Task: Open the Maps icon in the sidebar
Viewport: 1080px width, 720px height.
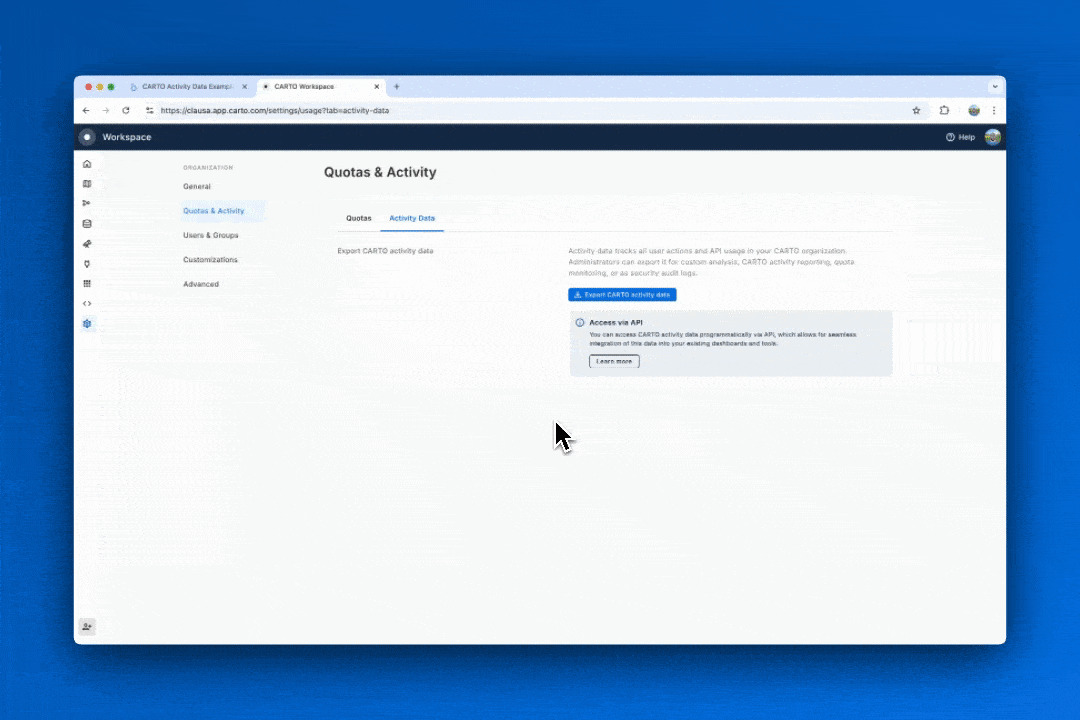Action: [x=87, y=184]
